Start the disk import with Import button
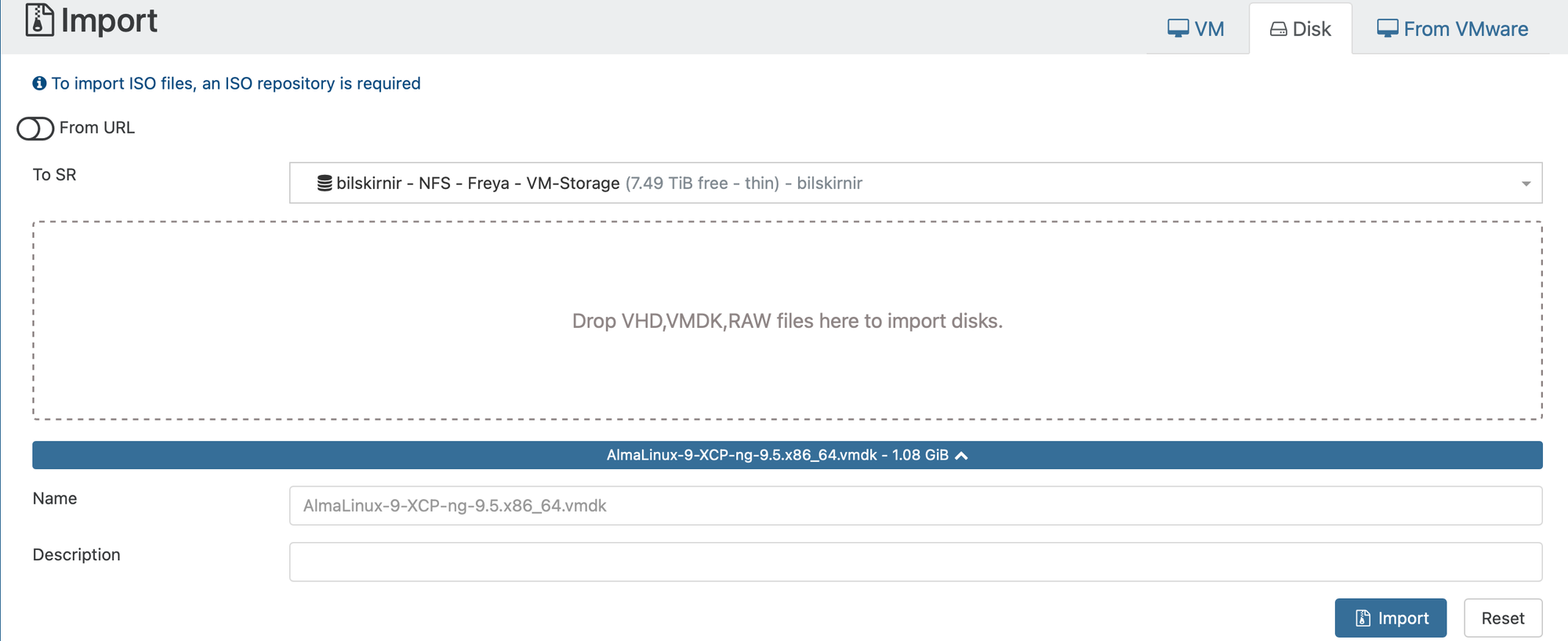 coord(1391,618)
